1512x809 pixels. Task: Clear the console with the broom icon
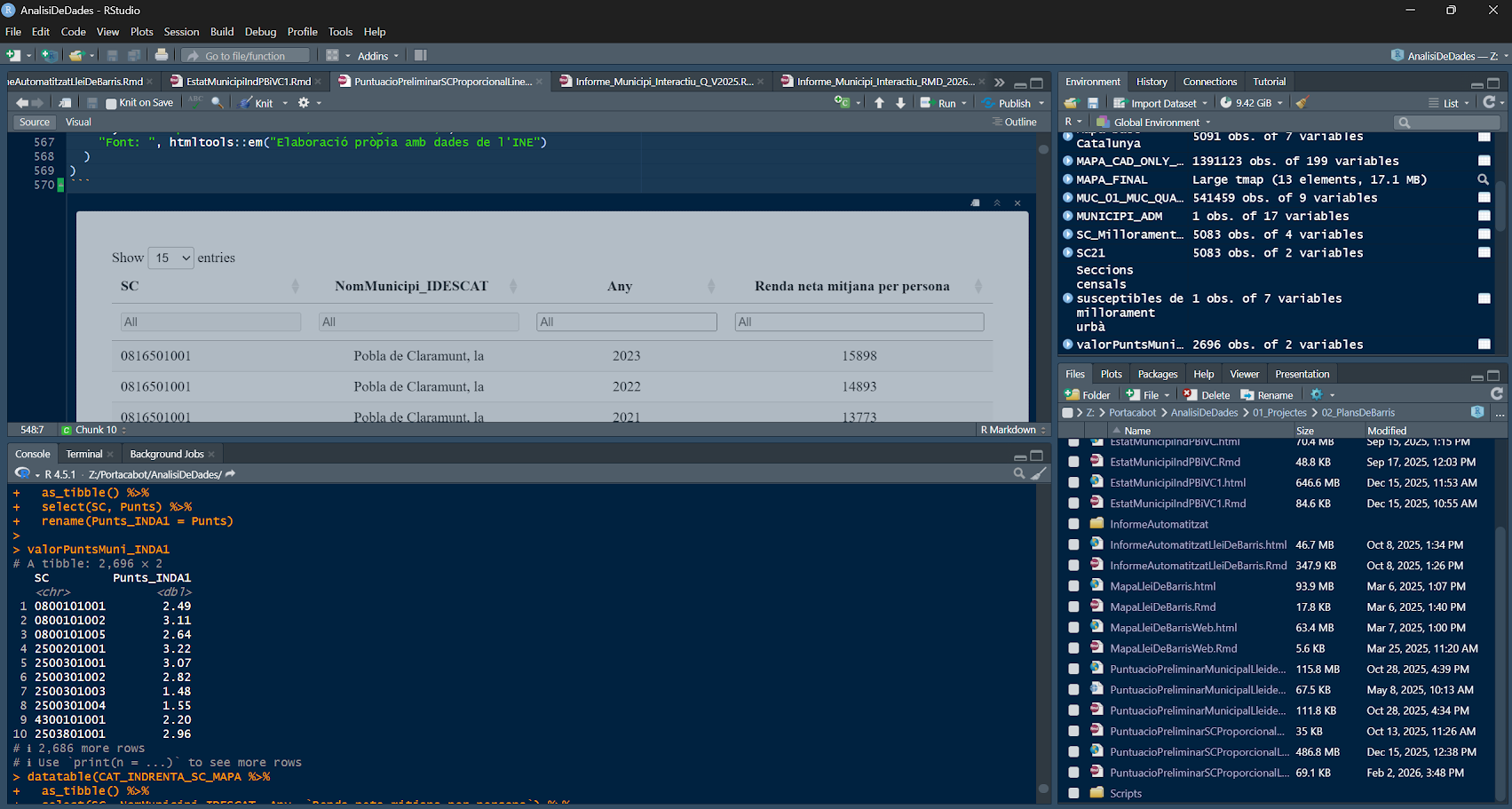point(1038,474)
